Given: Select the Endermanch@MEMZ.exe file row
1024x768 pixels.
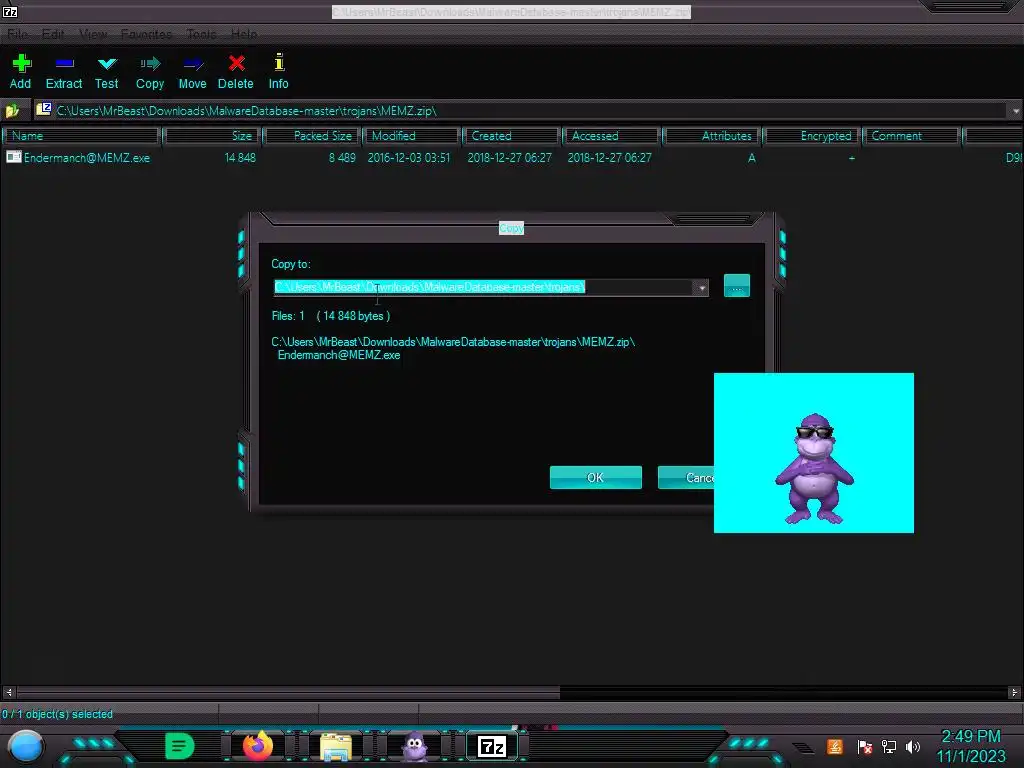Looking at the screenshot, I should (512, 157).
